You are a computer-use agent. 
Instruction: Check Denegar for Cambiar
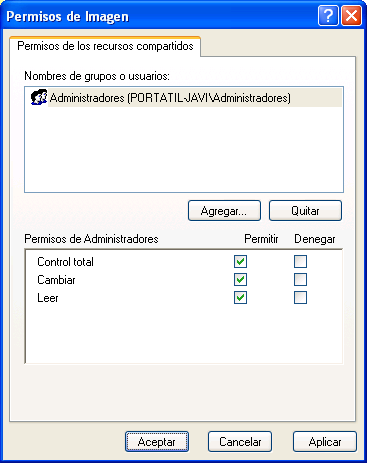(300, 280)
